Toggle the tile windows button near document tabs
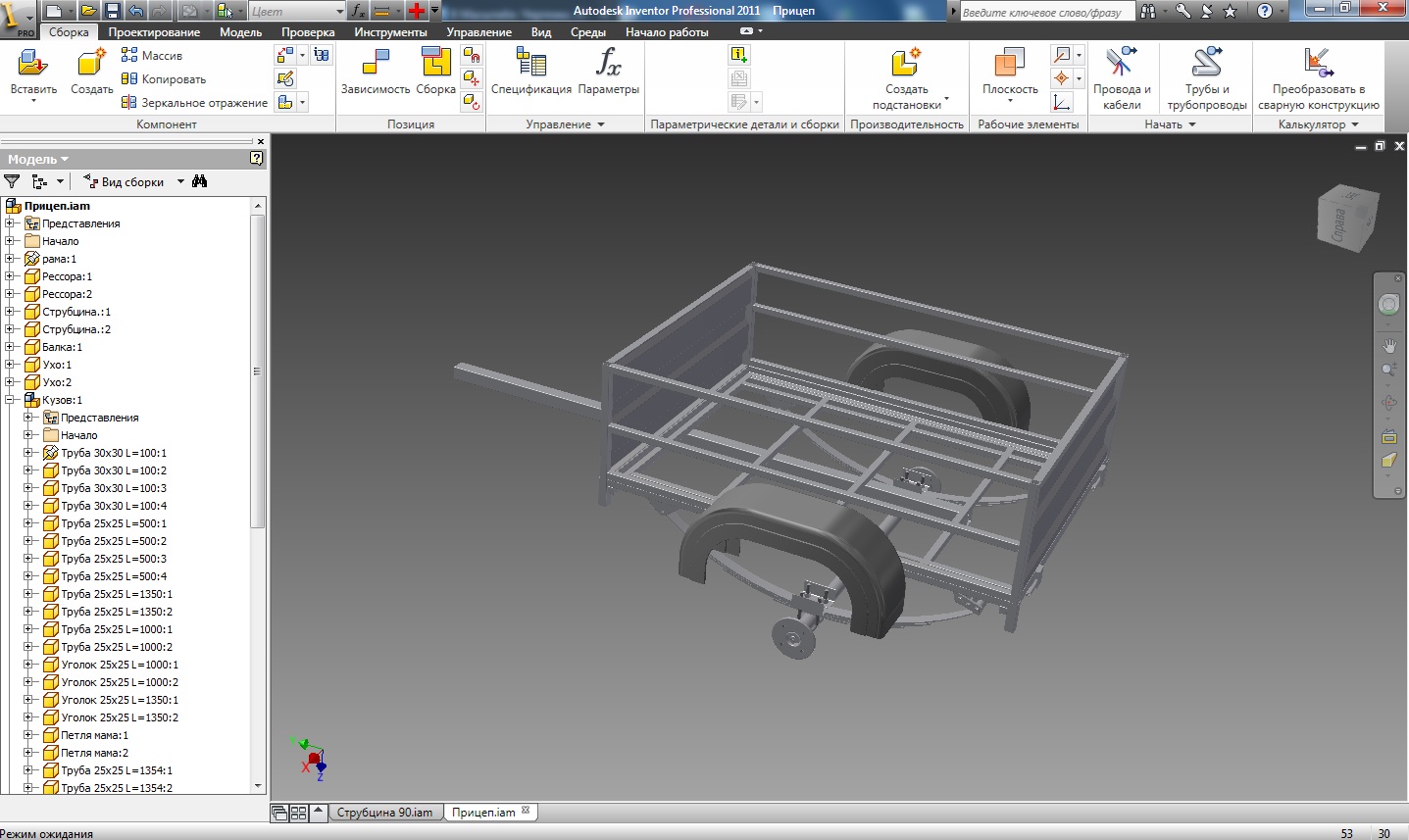This screenshot has height=840, width=1409. (299, 813)
